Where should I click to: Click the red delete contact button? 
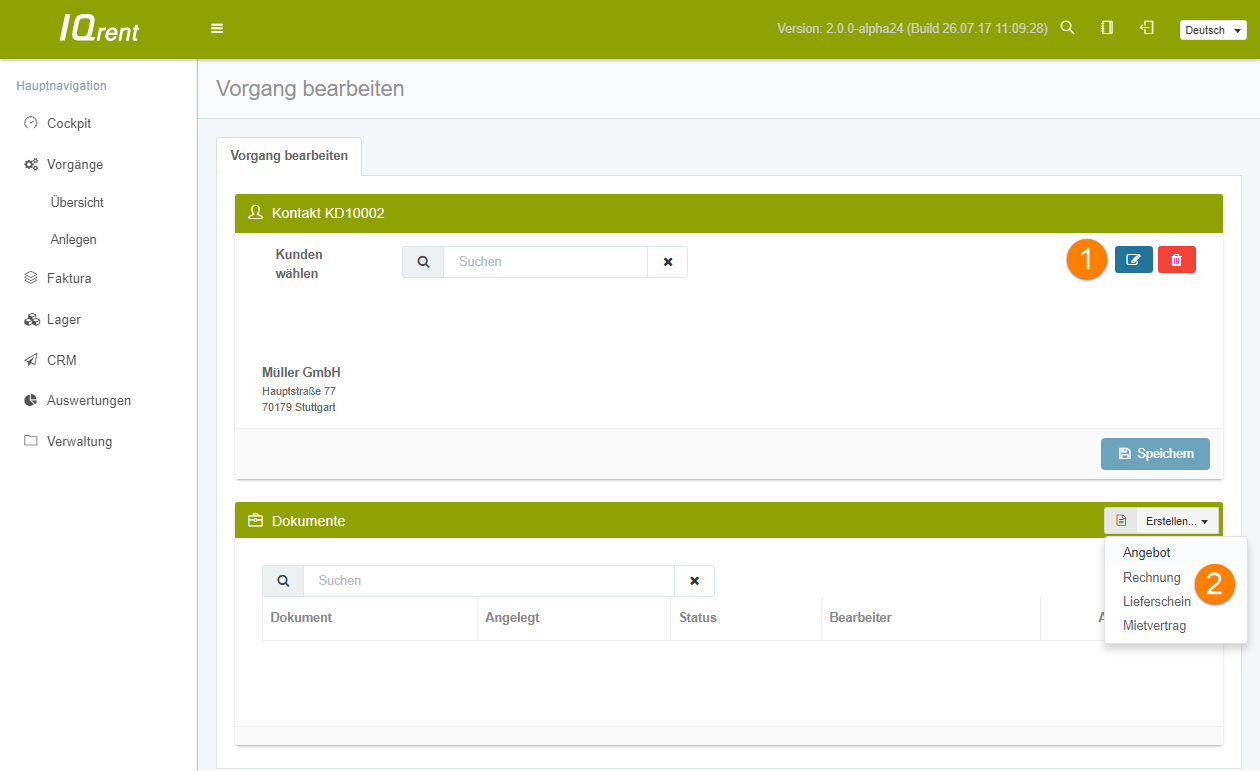tap(1176, 260)
